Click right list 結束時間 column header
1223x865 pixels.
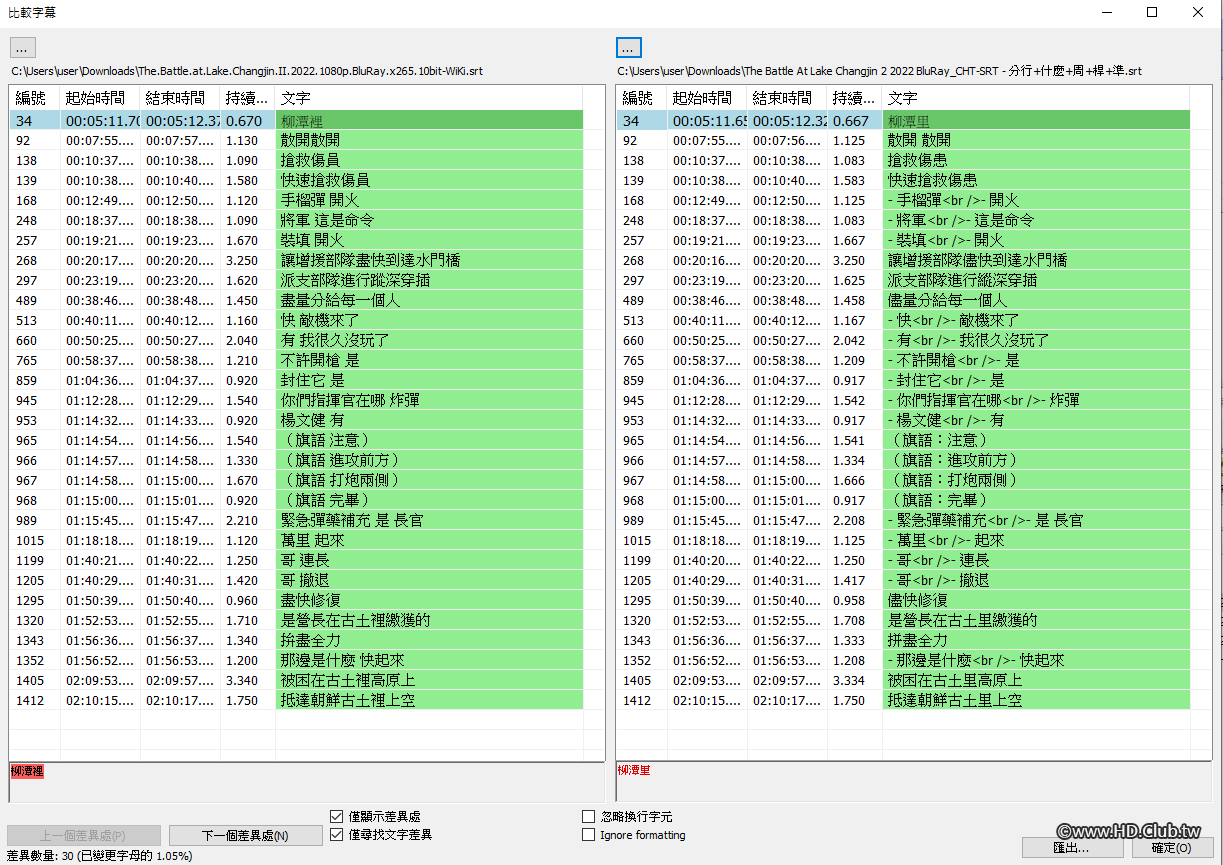787,98
